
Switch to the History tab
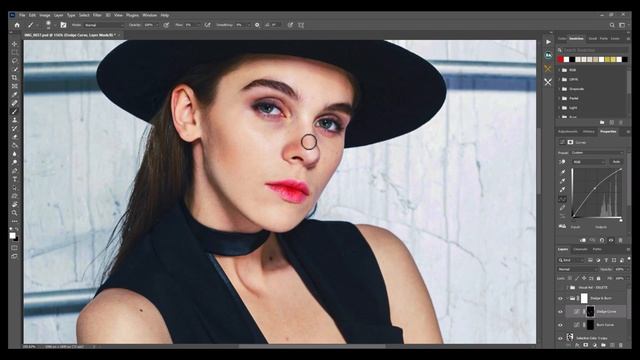click(589, 131)
